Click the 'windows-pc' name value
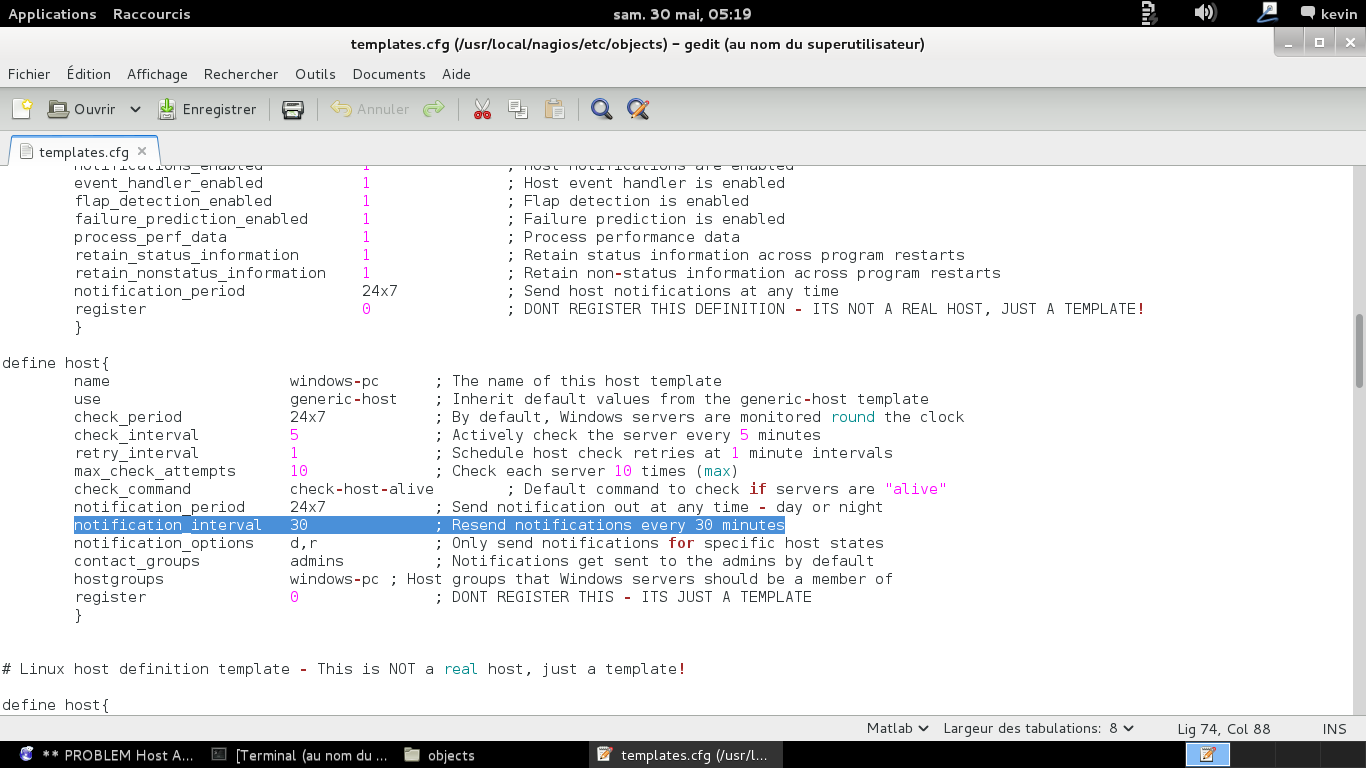 coord(335,381)
